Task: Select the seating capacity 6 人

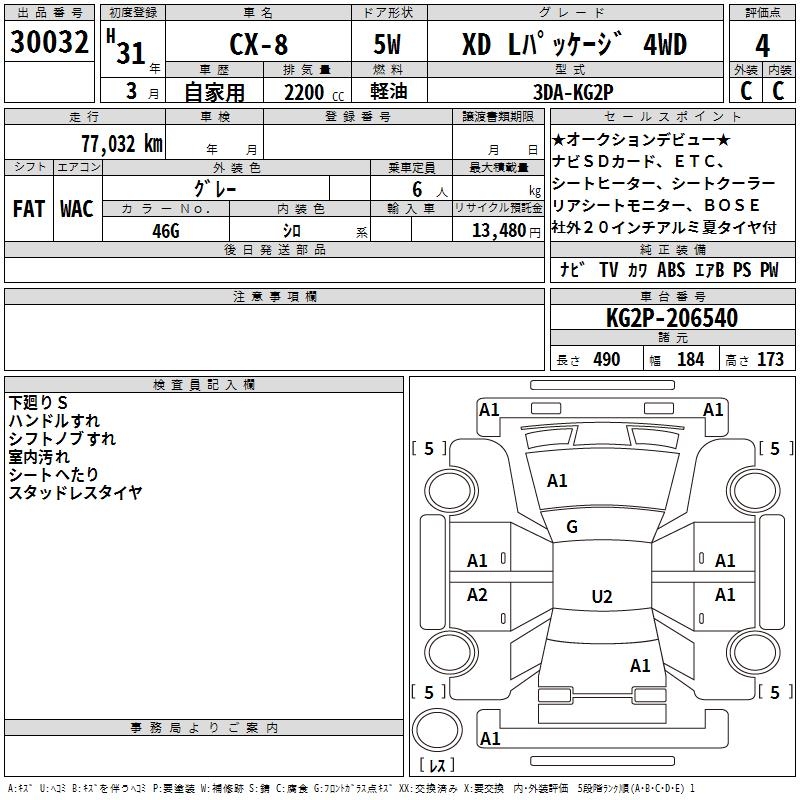Action: click(430, 190)
